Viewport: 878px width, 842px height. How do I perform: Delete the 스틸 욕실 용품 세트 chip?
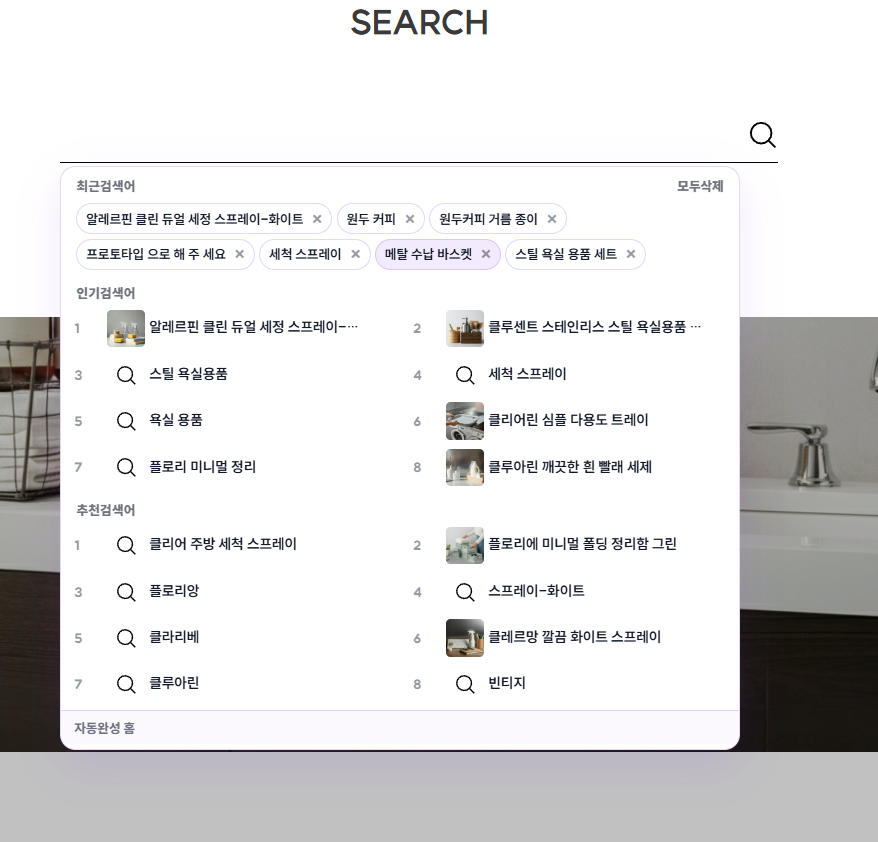(631, 255)
